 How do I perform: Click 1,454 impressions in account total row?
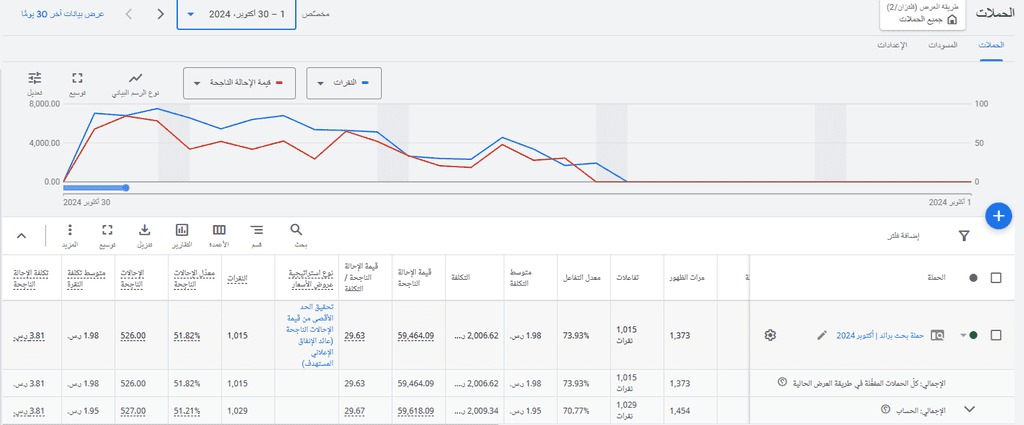tap(679, 411)
